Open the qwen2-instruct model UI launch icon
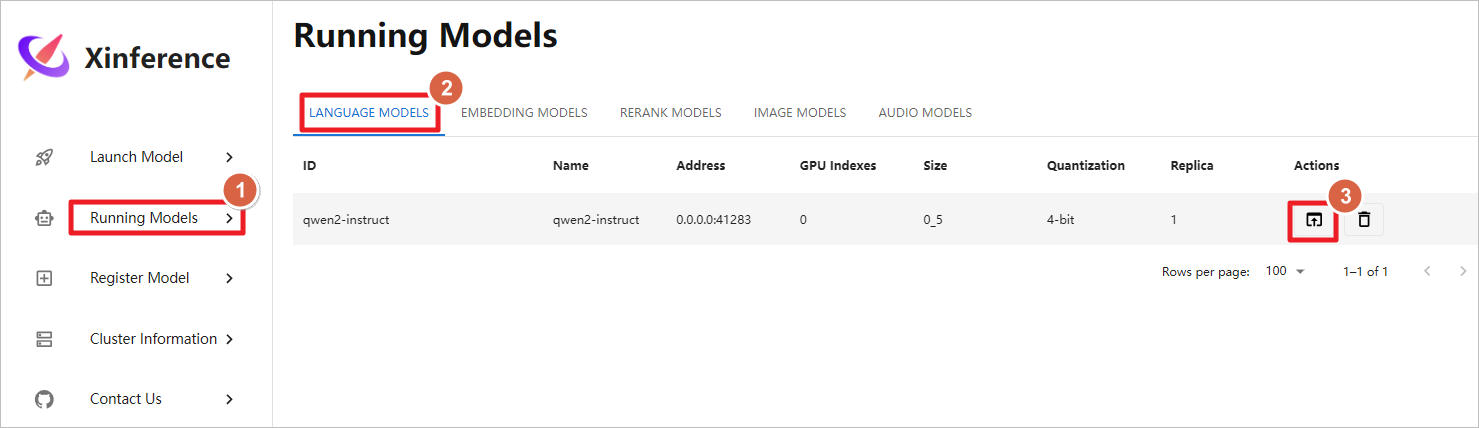The height and width of the screenshot is (428, 1479). point(1314,220)
